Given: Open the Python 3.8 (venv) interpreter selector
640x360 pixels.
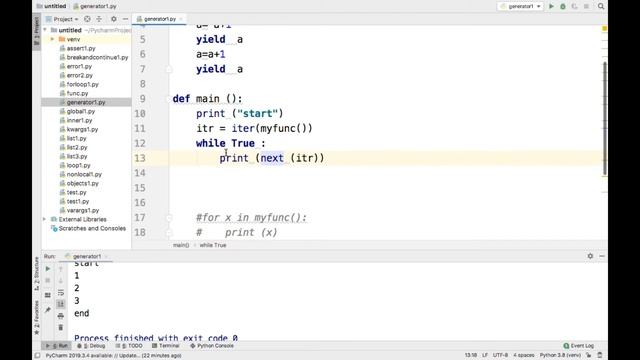Looking at the screenshot, I should tap(560, 356).
